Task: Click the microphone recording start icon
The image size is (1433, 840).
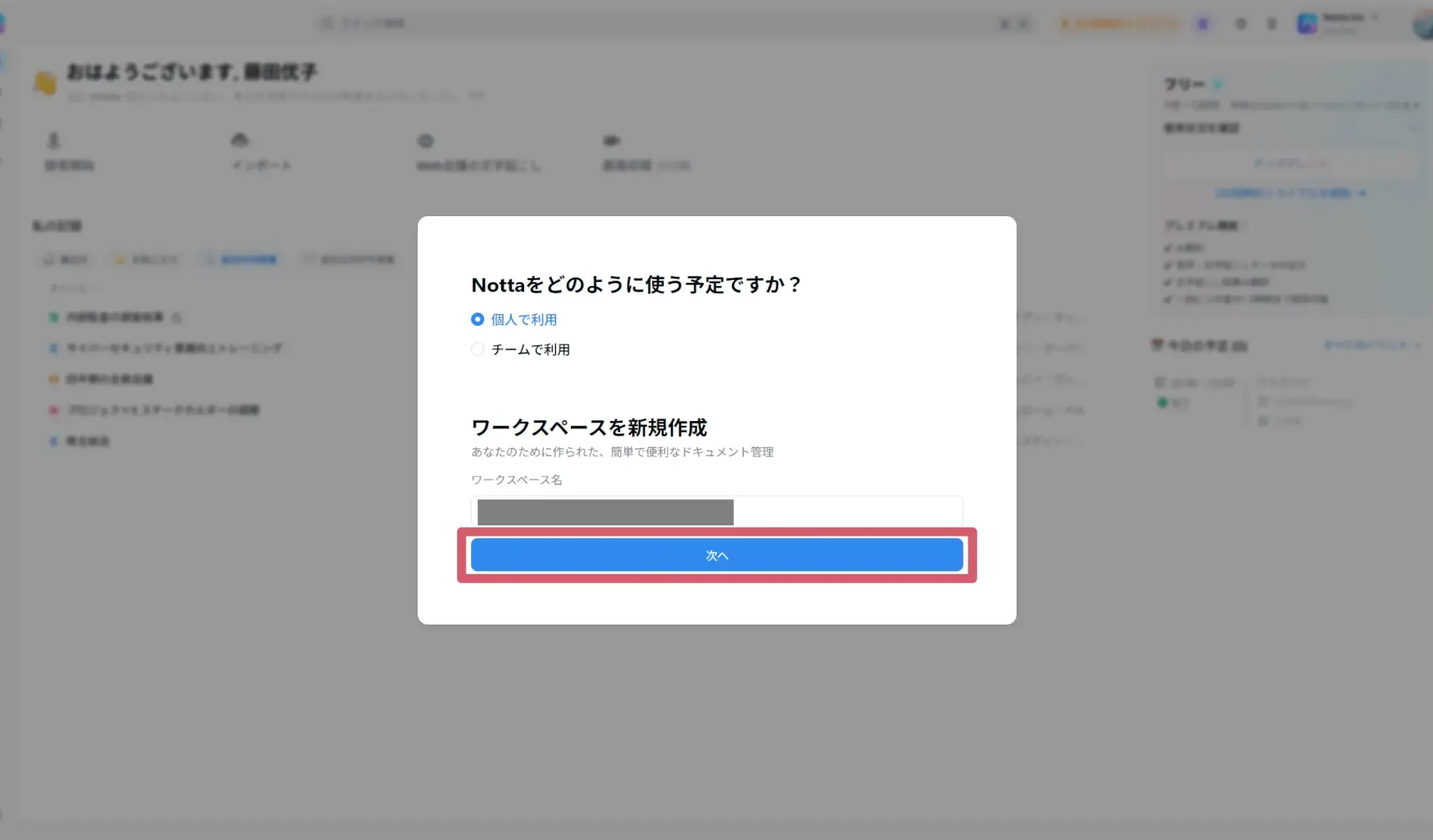Action: pyautogui.click(x=54, y=141)
